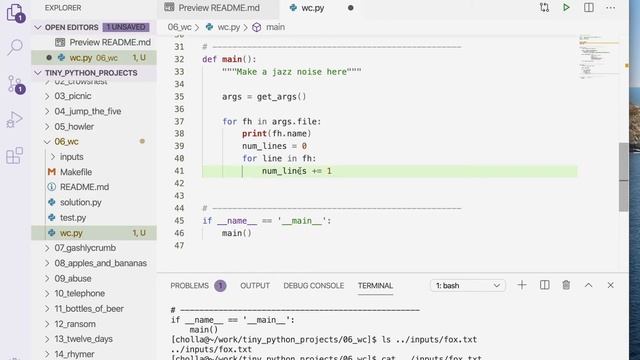Image resolution: width=640 pixels, height=360 pixels.
Task: Expand the inputs subfolder
Action: [x=53, y=157]
